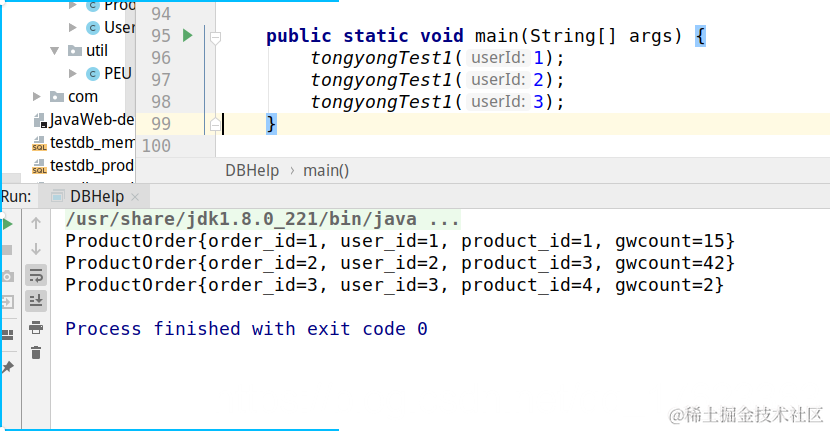Restore layout icon in Run sidebar
The width and height of the screenshot is (830, 431).
click(x=7, y=335)
